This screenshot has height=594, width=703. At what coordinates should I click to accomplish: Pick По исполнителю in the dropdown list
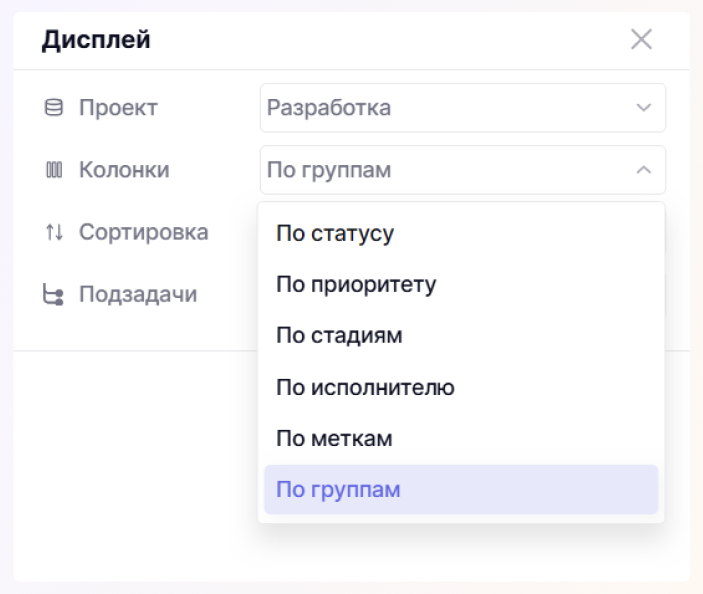click(x=365, y=387)
